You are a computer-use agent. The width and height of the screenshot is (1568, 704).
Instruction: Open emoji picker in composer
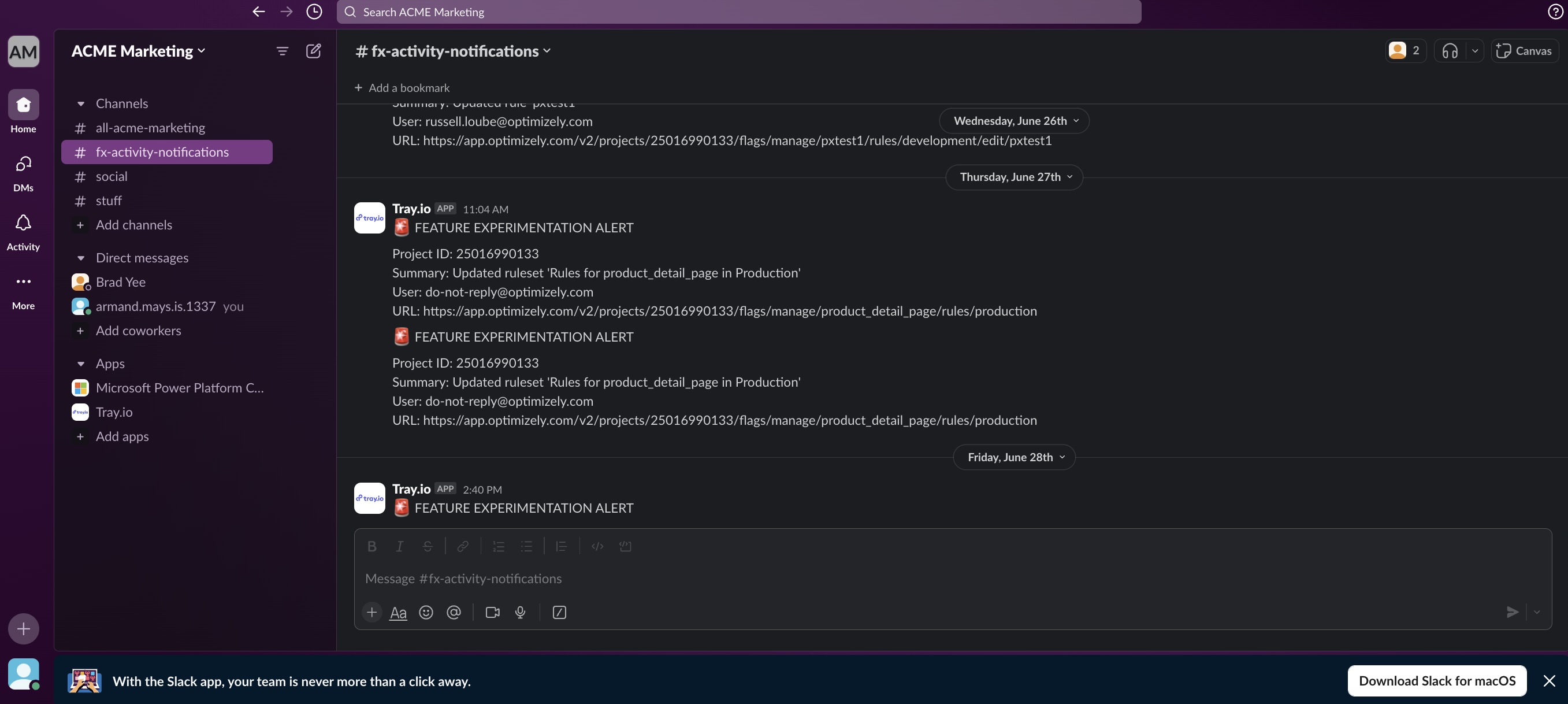tap(426, 612)
